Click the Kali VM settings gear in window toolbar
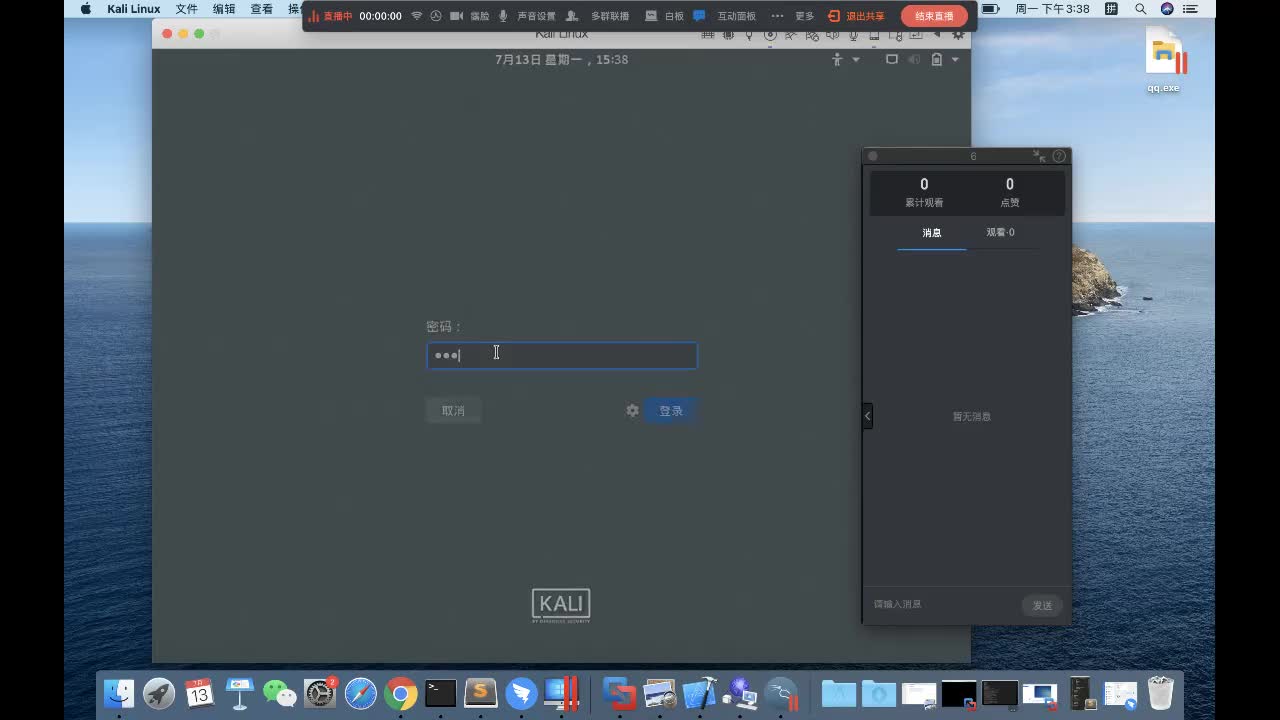Screen dimensions: 1280x720 [x=958, y=35]
